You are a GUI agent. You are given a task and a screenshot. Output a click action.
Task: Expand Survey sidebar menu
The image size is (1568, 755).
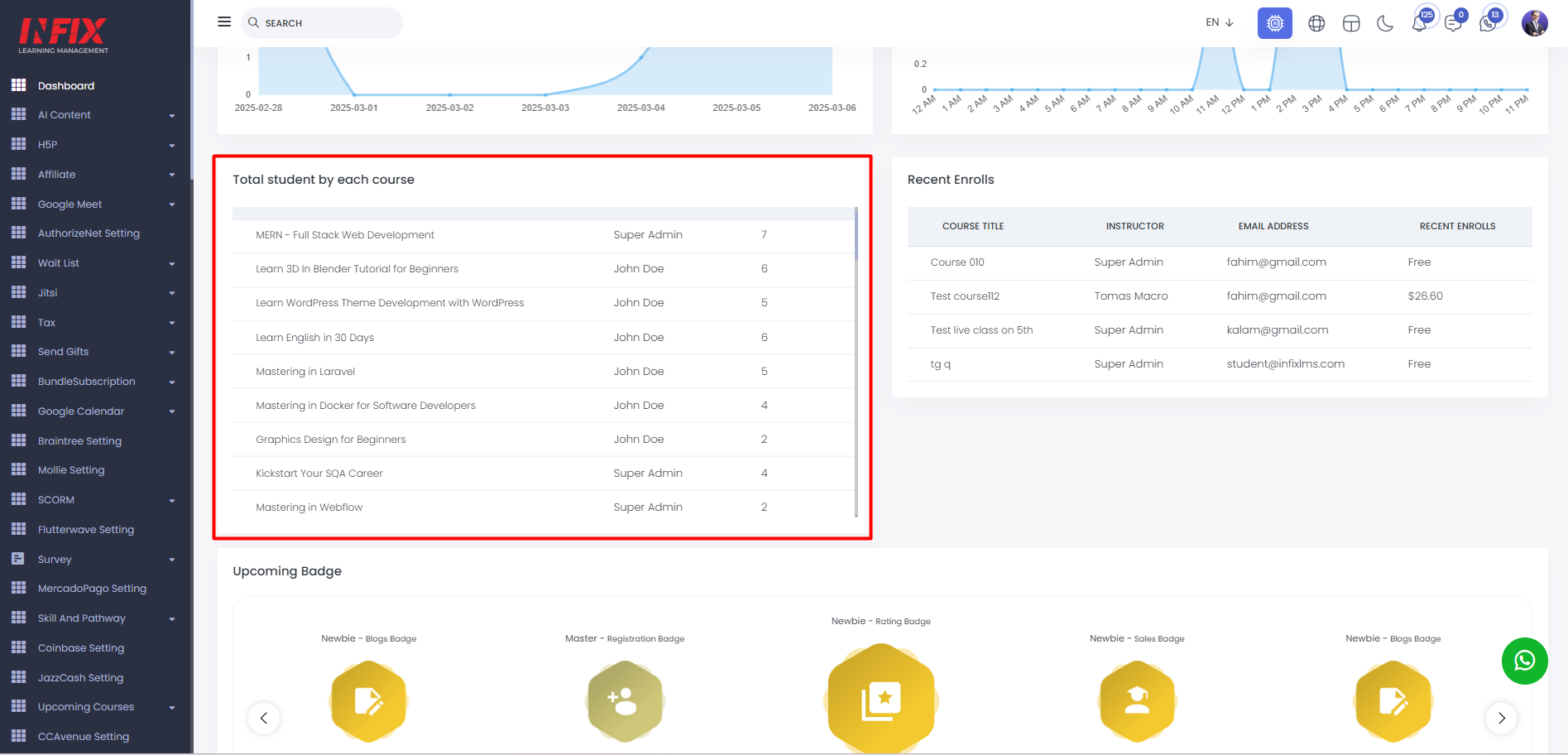tap(95, 560)
